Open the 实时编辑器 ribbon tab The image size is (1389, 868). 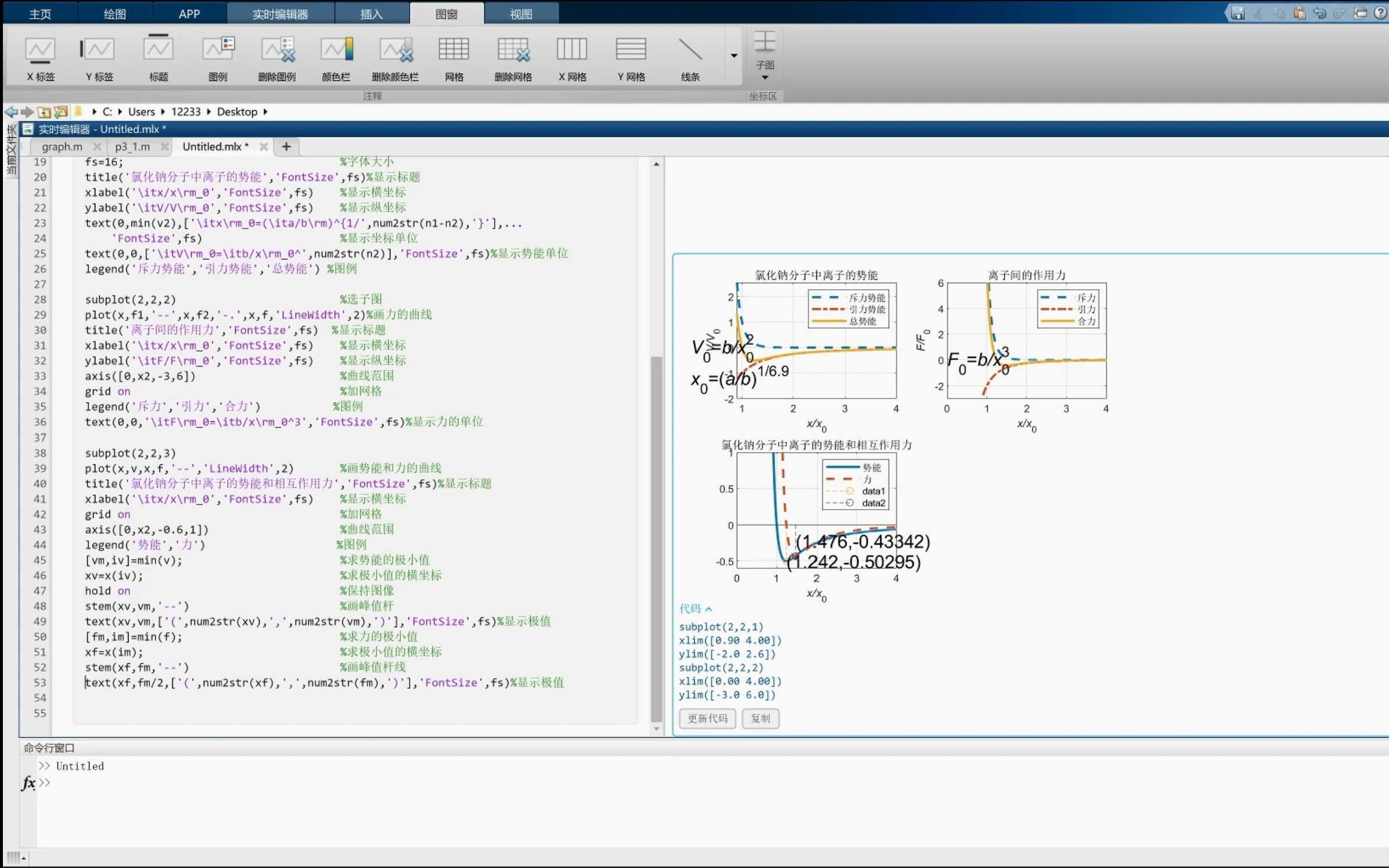click(x=280, y=14)
